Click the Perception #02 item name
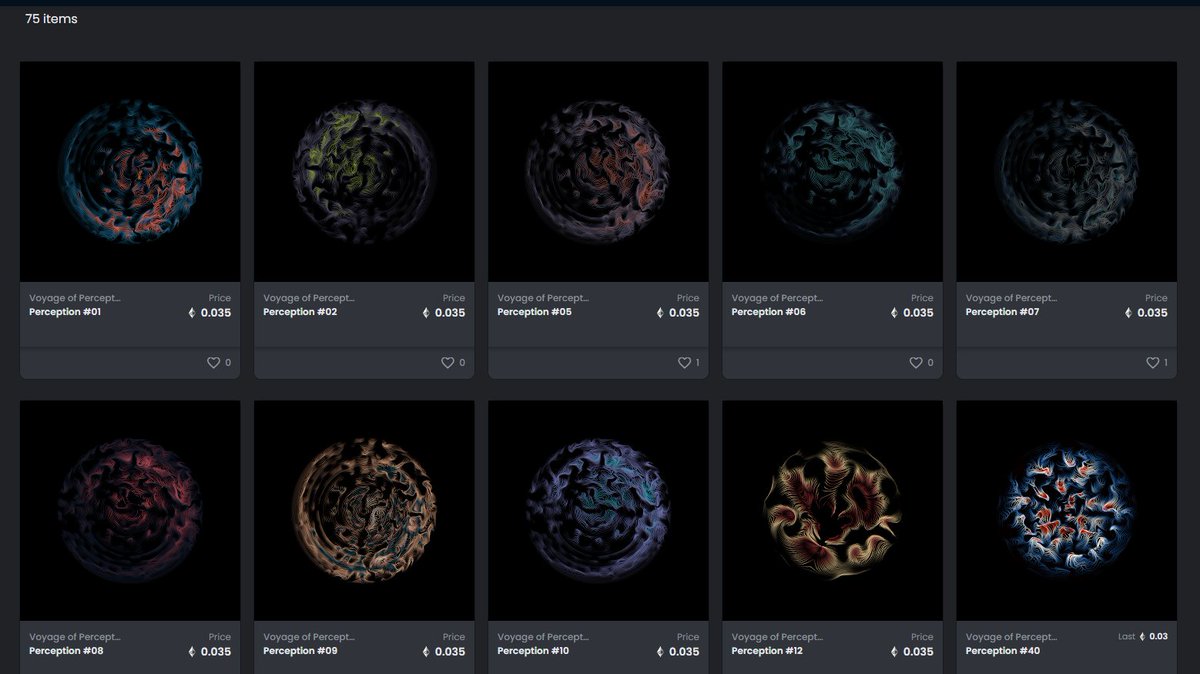 (300, 312)
